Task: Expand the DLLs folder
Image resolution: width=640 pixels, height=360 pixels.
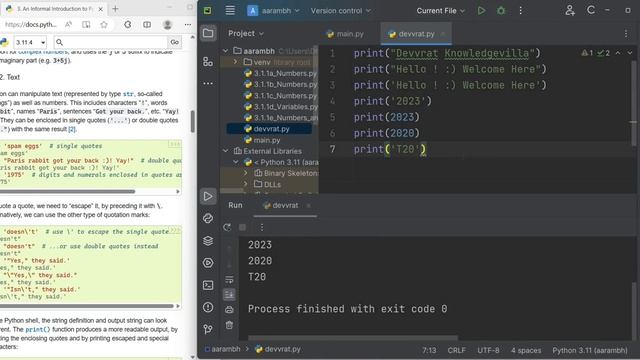Action: pyautogui.click(x=246, y=184)
